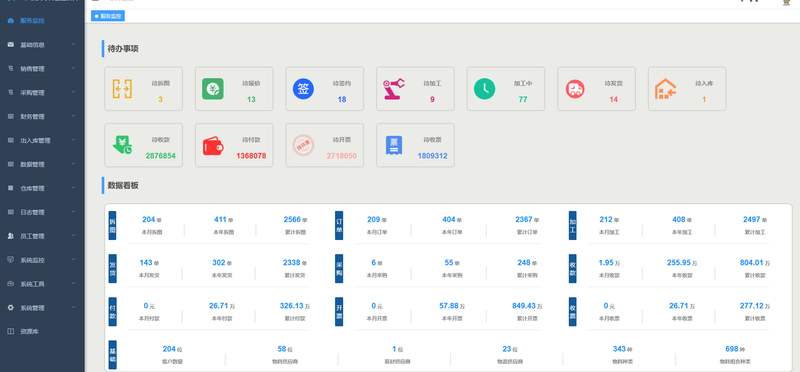Click the 物料供应商 count 58
800x372 pixels.
[282, 349]
